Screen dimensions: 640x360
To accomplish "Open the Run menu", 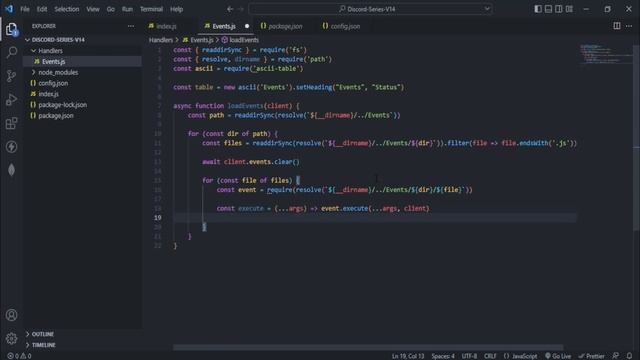I will click(127, 9).
